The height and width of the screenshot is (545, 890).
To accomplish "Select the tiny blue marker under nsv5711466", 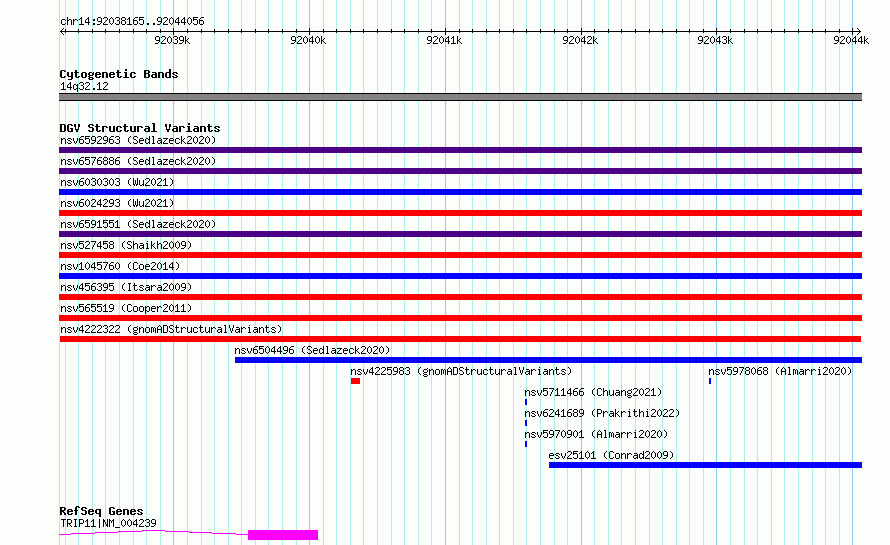I will pyautogui.click(x=526, y=402).
